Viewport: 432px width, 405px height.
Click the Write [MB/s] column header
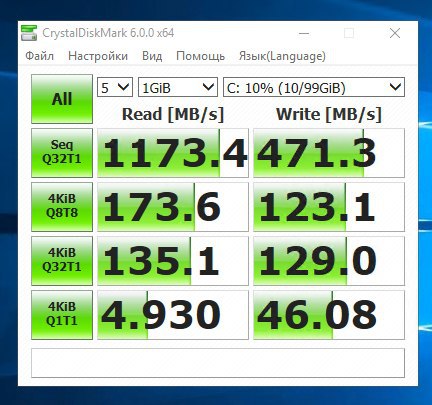[x=329, y=114]
